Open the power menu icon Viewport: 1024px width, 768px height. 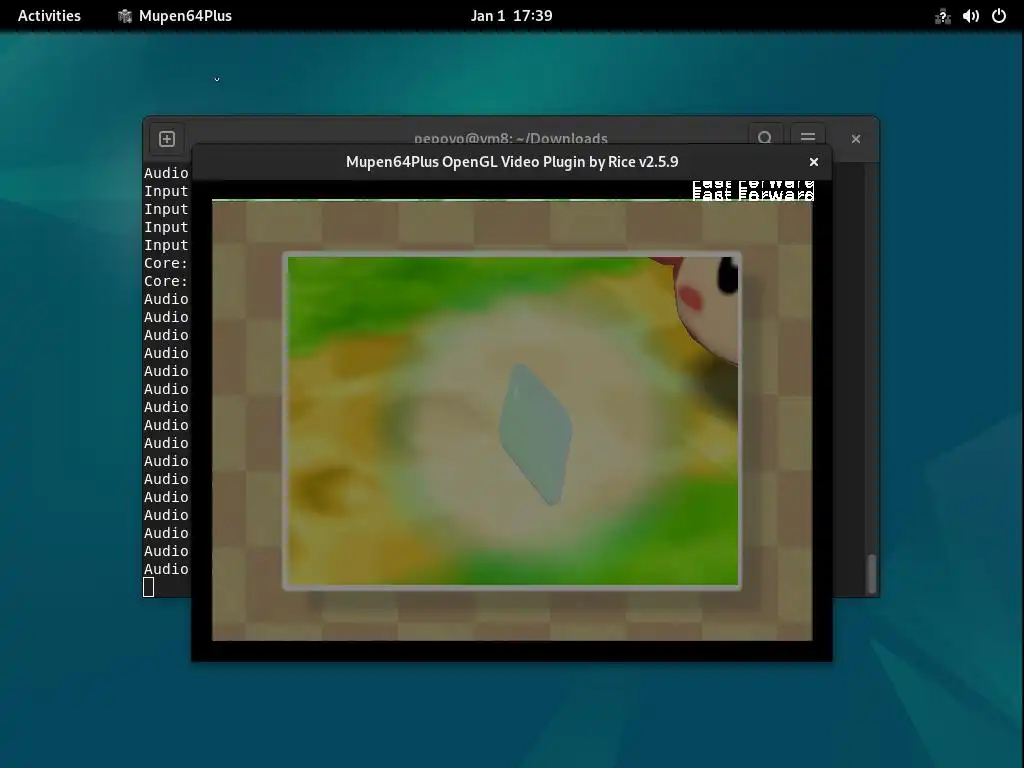point(999,16)
